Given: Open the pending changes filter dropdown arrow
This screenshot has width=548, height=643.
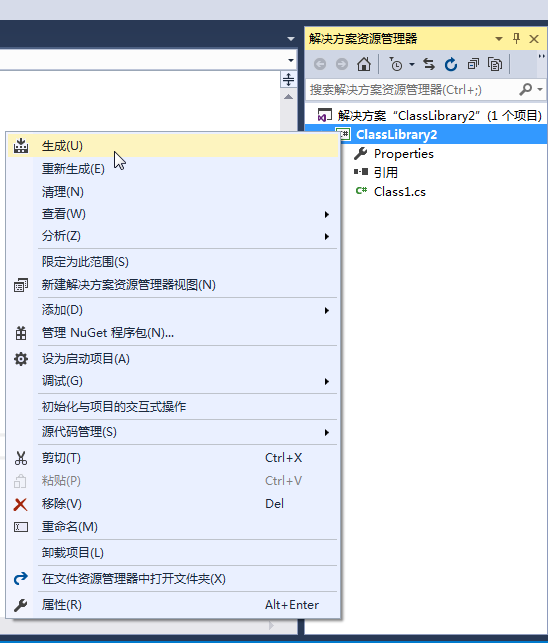Looking at the screenshot, I should pyautogui.click(x=412, y=64).
